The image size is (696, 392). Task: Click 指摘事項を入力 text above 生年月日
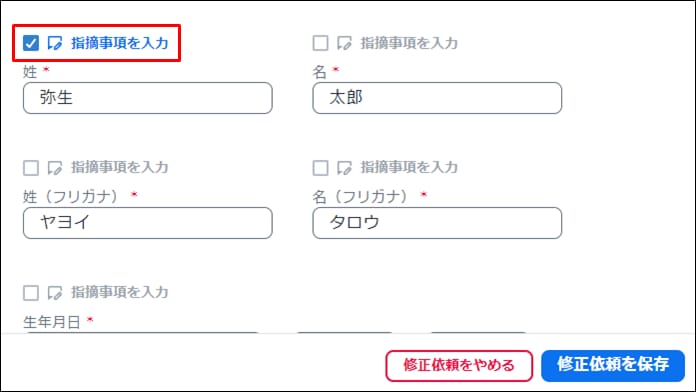[x=120, y=292]
